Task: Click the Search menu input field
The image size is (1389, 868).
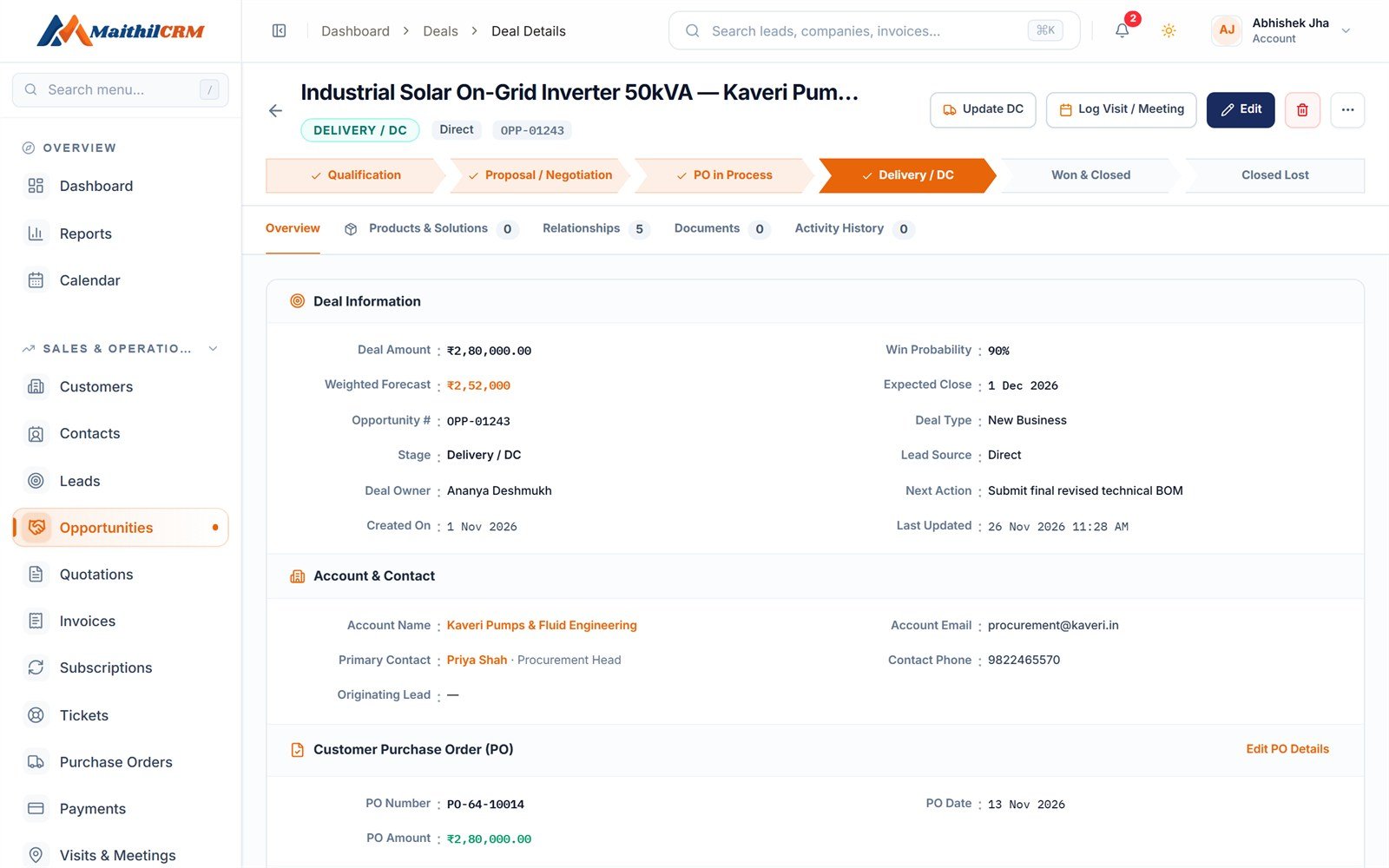Action: point(121,89)
